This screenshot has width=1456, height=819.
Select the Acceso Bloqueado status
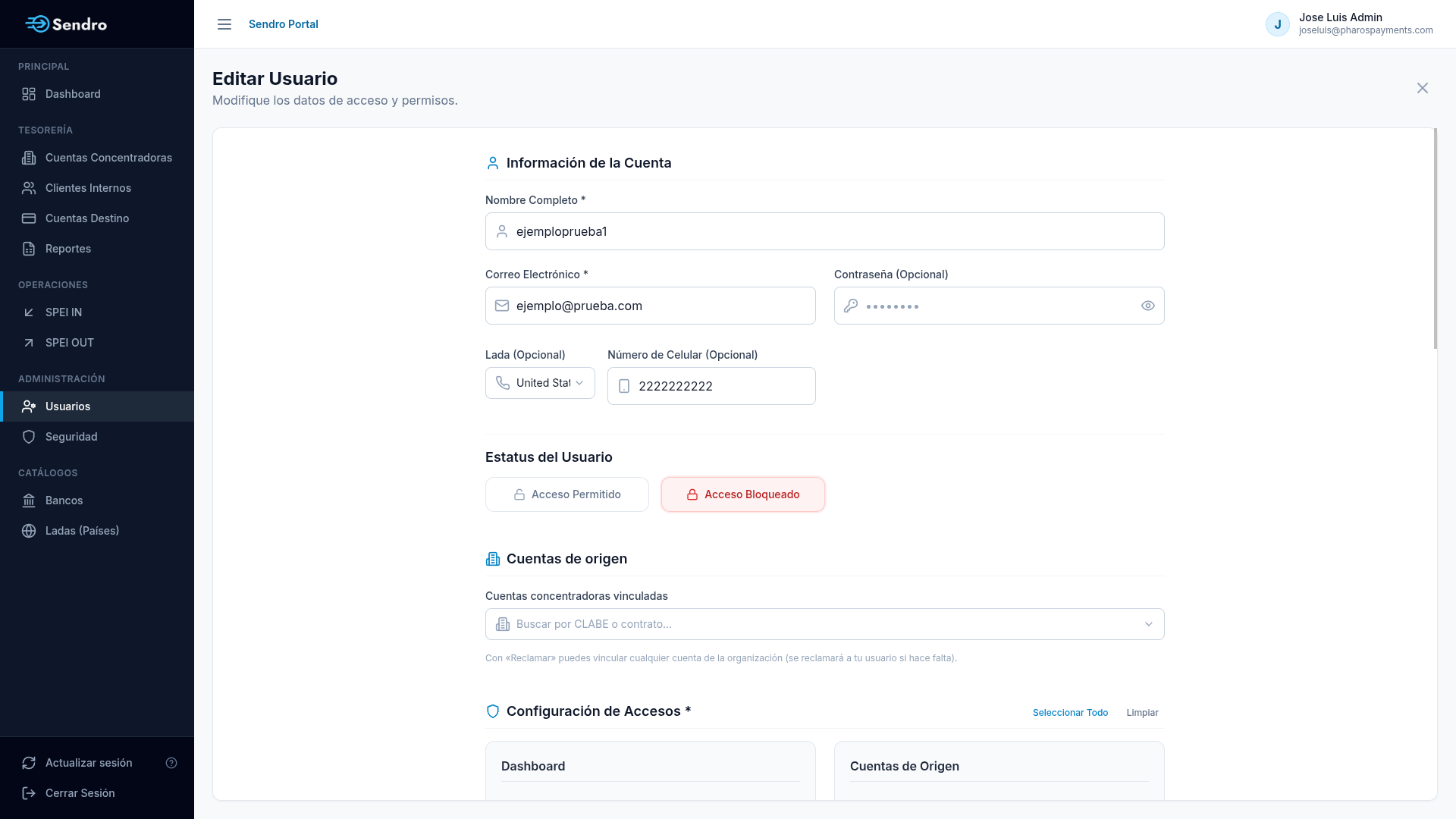743,494
